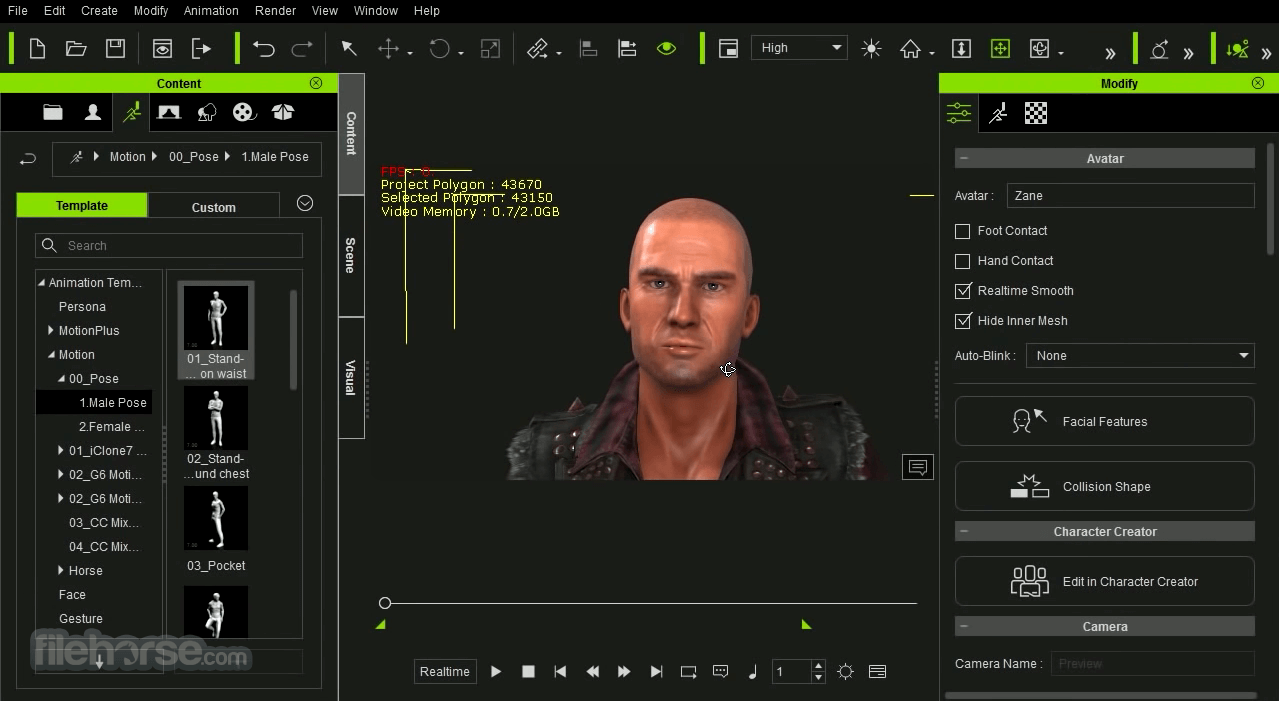Open the Modify parameters tab icon
Viewport: 1279px width, 701px height.
coord(959,113)
